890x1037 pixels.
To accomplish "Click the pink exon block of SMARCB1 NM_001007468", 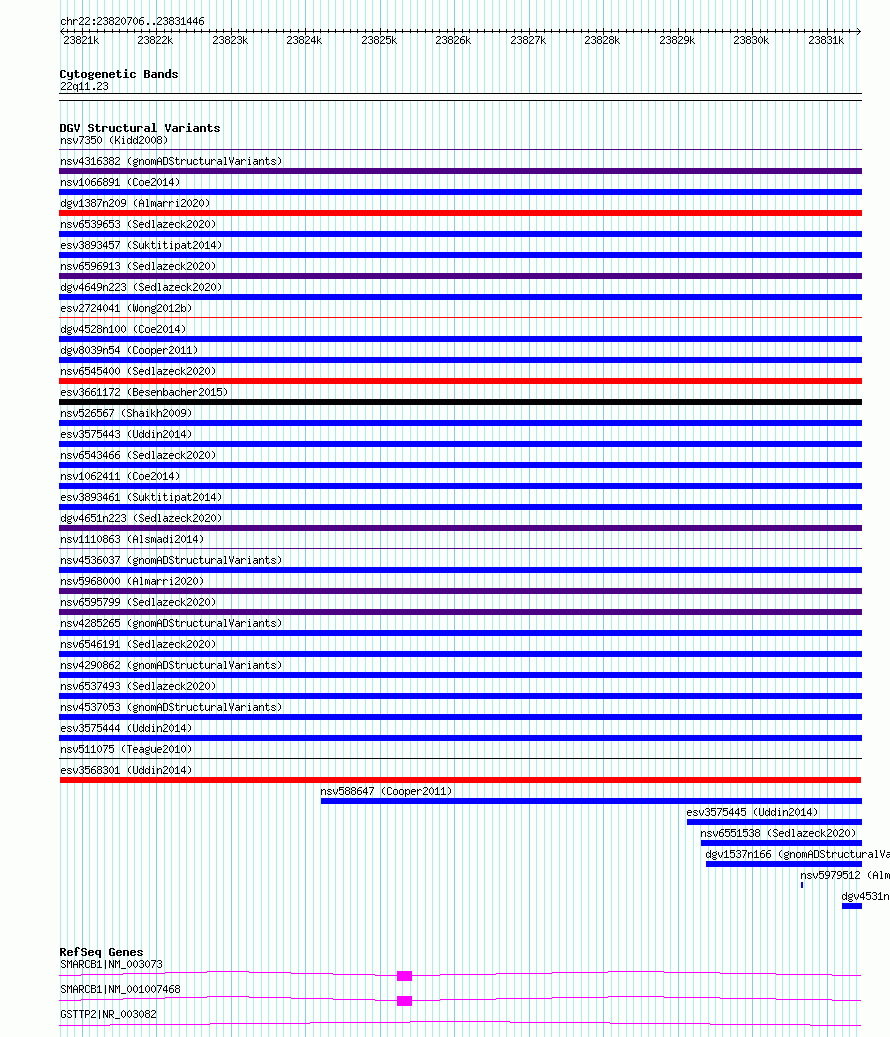I will click(x=405, y=1001).
